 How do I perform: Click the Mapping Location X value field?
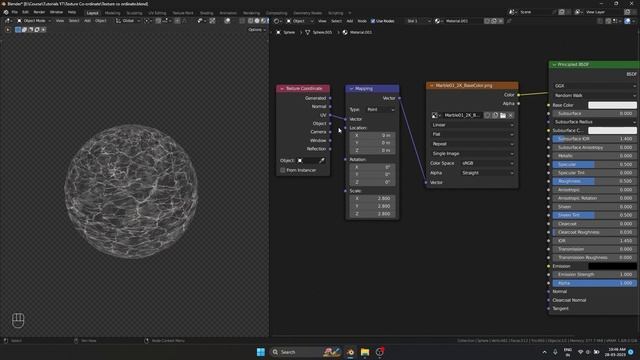(372, 135)
